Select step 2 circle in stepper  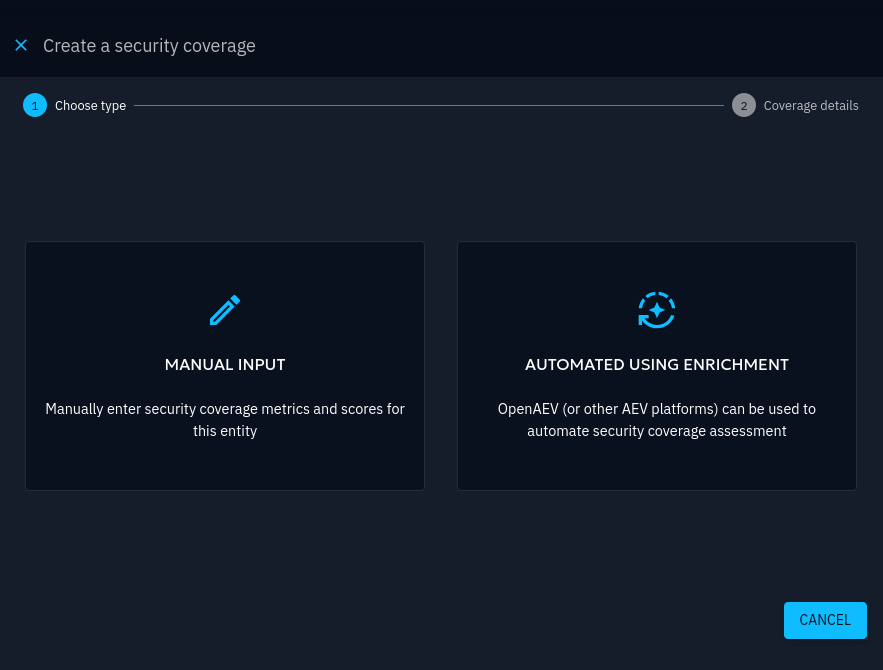click(743, 105)
